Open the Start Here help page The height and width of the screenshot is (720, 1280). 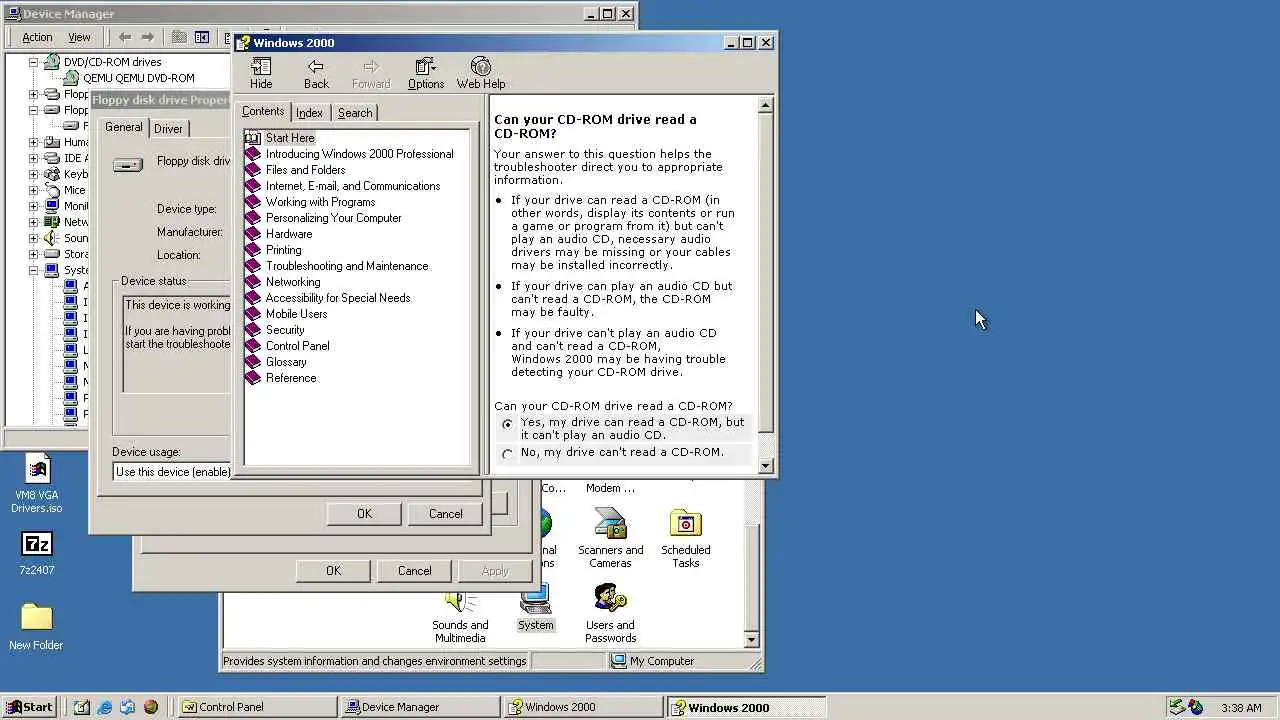(290, 138)
